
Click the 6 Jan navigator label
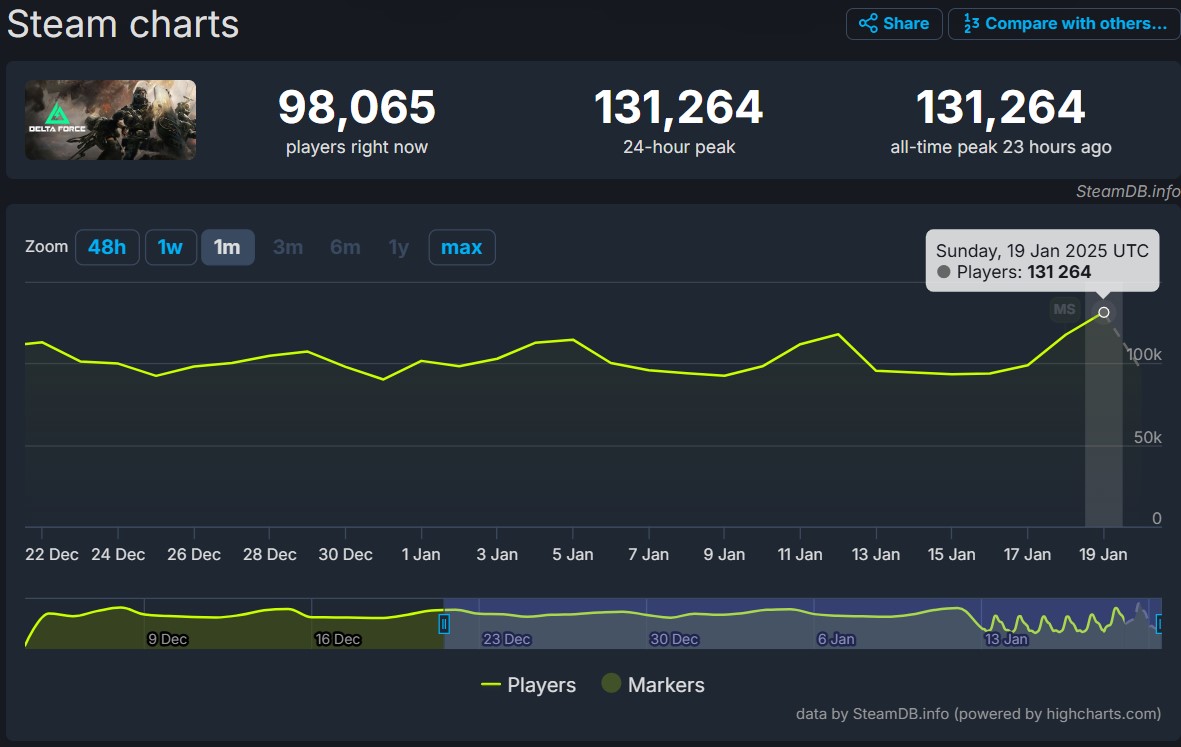coord(836,639)
